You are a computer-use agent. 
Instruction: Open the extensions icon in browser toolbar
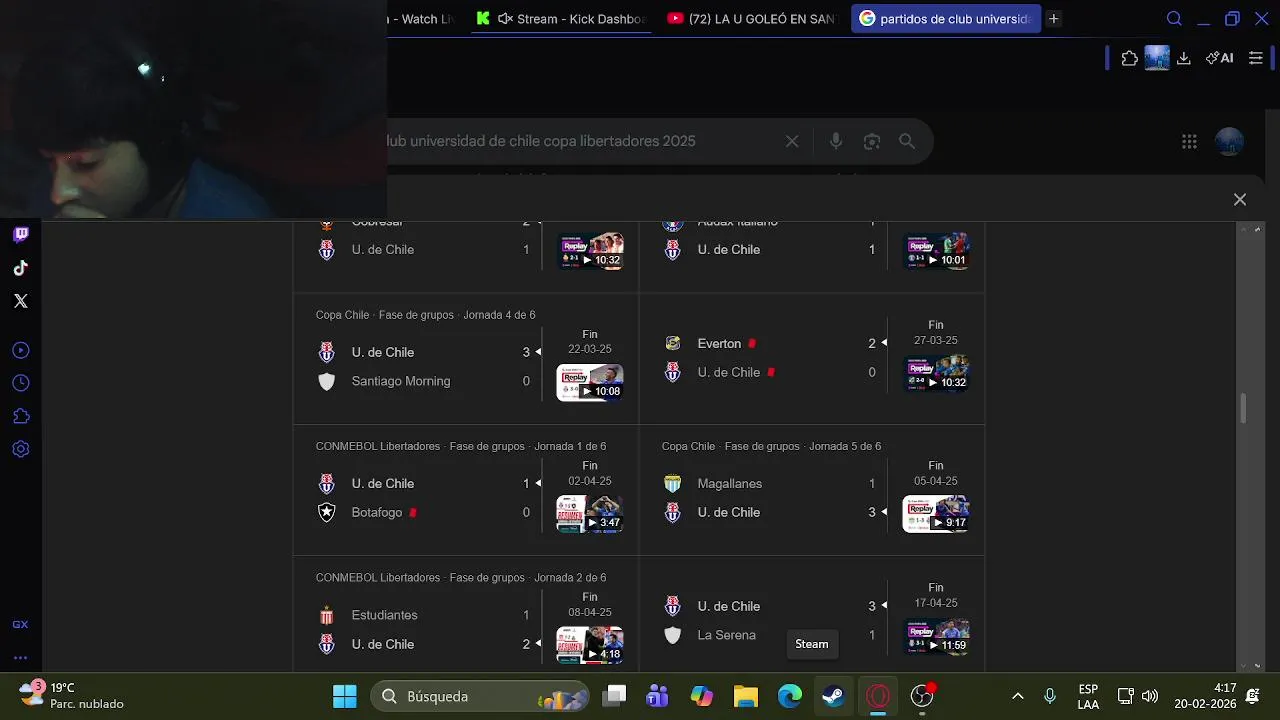[x=1130, y=58]
